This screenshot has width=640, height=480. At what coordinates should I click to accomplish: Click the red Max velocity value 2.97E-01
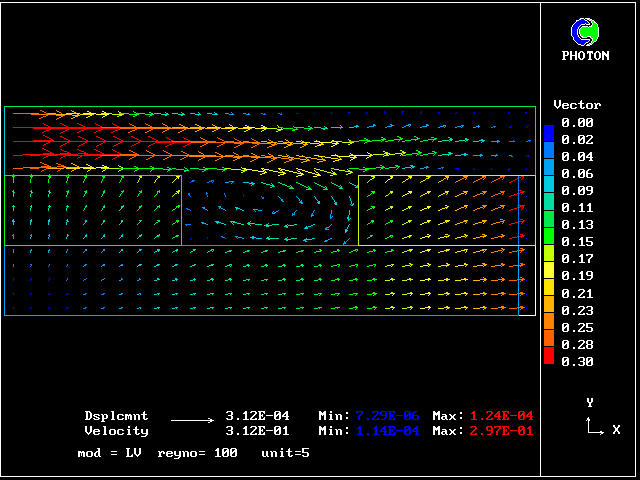[501, 431]
